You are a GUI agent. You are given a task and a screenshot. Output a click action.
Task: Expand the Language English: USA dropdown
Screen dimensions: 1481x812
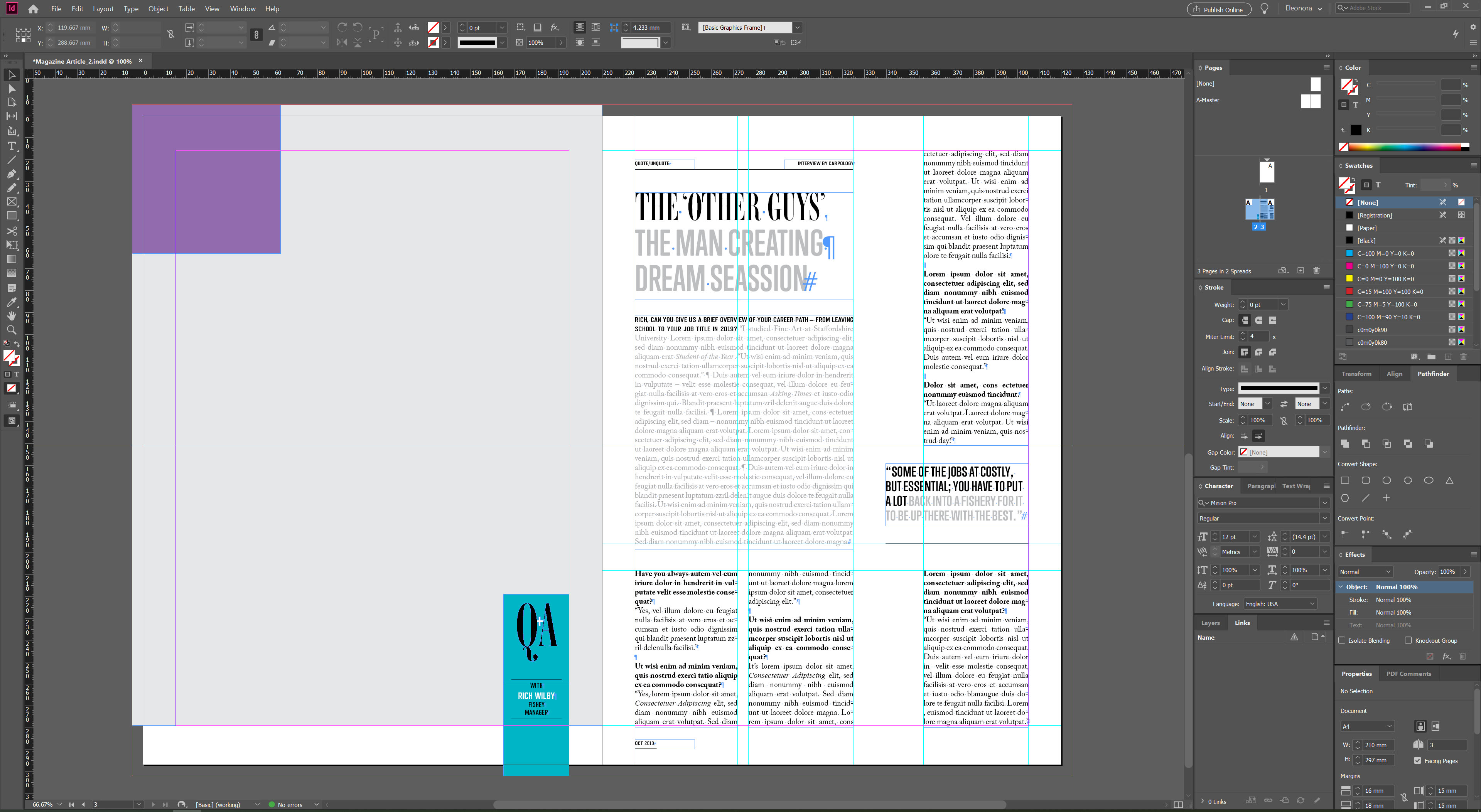[x=1311, y=604]
